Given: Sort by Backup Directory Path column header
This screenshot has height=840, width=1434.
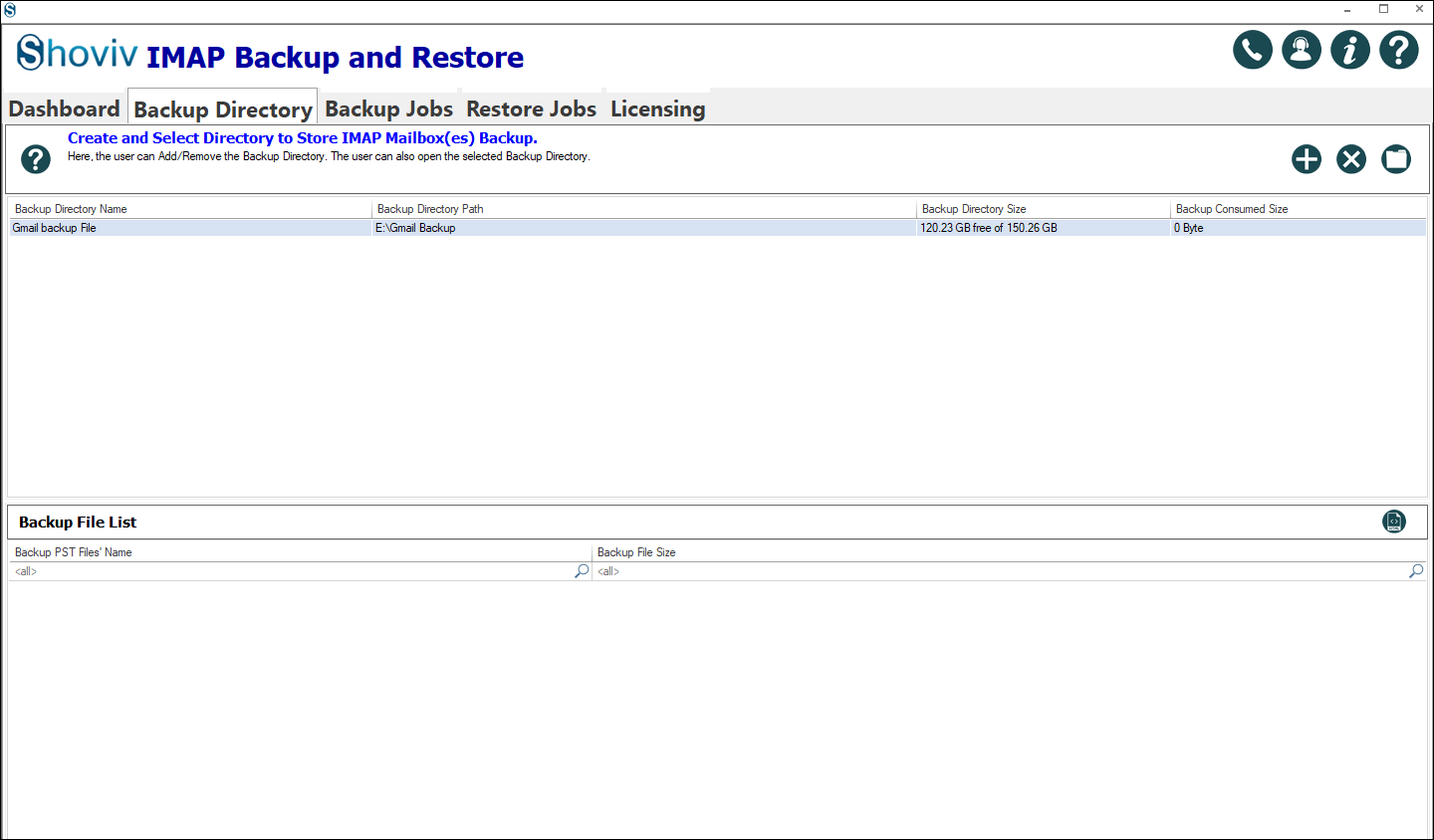Looking at the screenshot, I should point(643,209).
